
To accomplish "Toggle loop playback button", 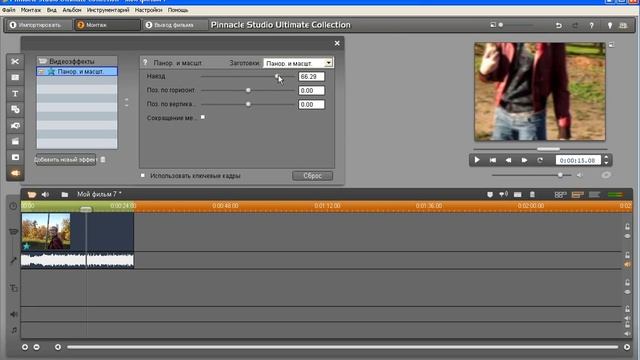I will tap(540, 160).
